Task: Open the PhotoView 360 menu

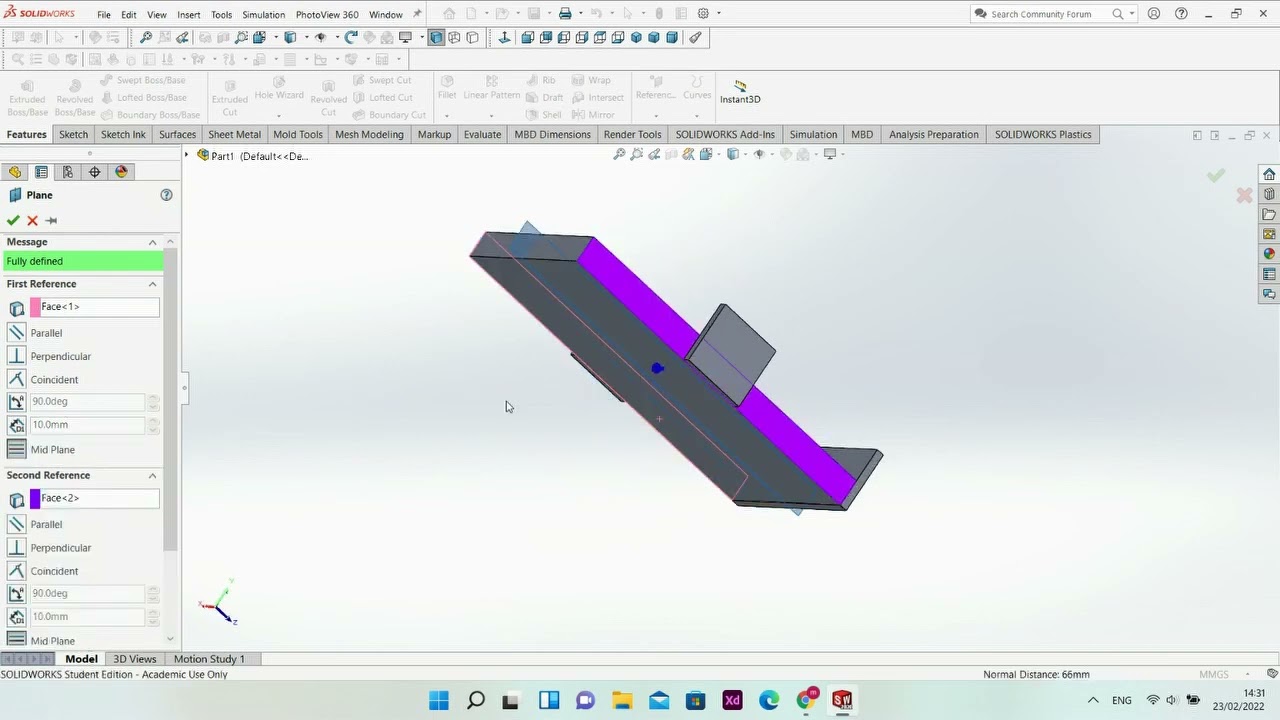Action: [327, 15]
